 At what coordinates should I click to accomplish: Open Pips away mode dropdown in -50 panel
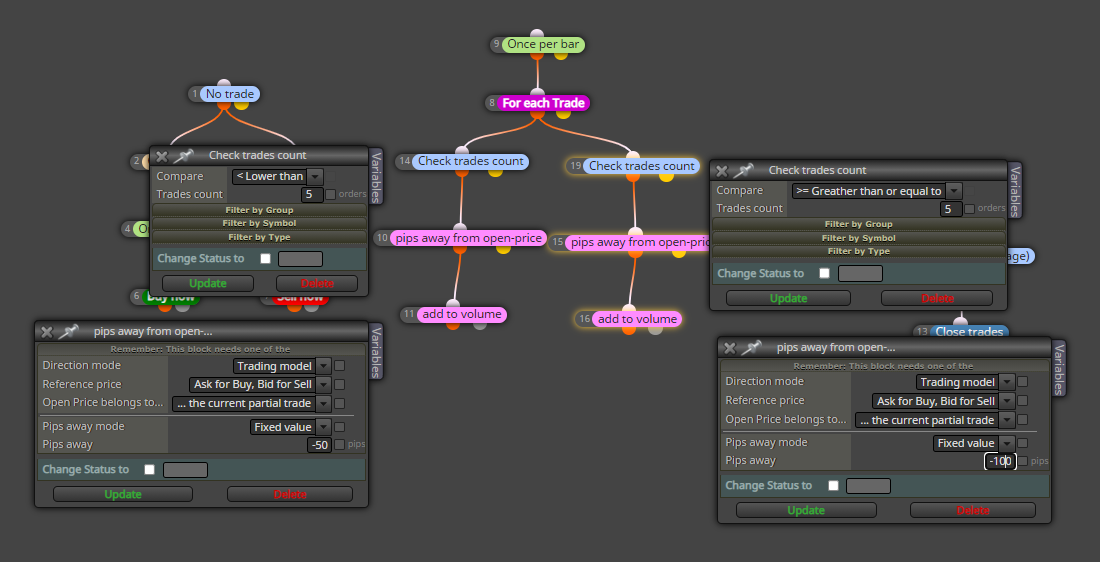[290, 427]
